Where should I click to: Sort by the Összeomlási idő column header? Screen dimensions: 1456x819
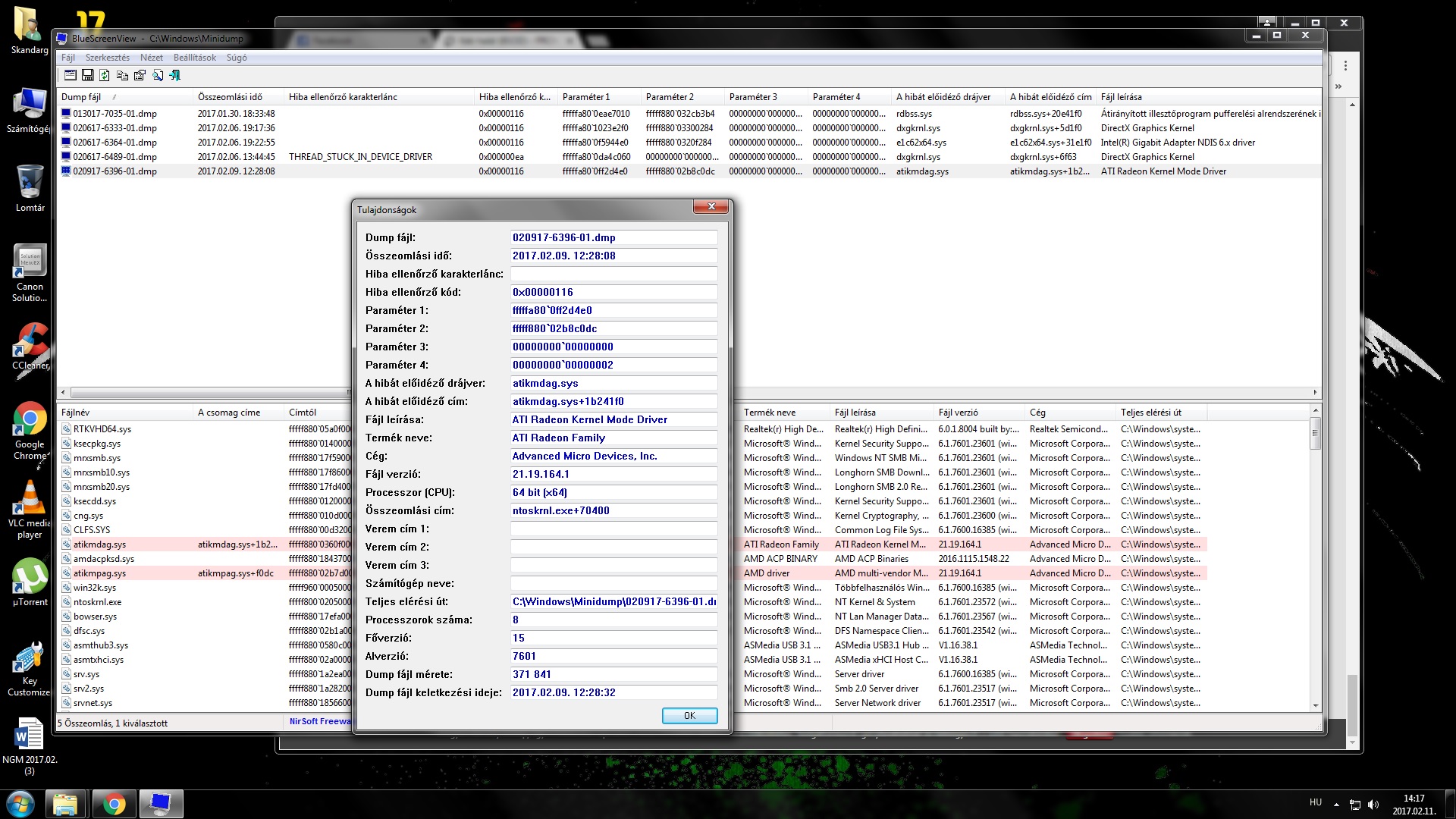239,97
